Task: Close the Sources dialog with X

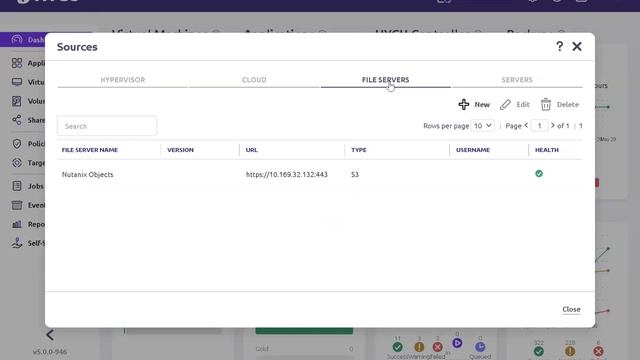Action: (x=577, y=46)
